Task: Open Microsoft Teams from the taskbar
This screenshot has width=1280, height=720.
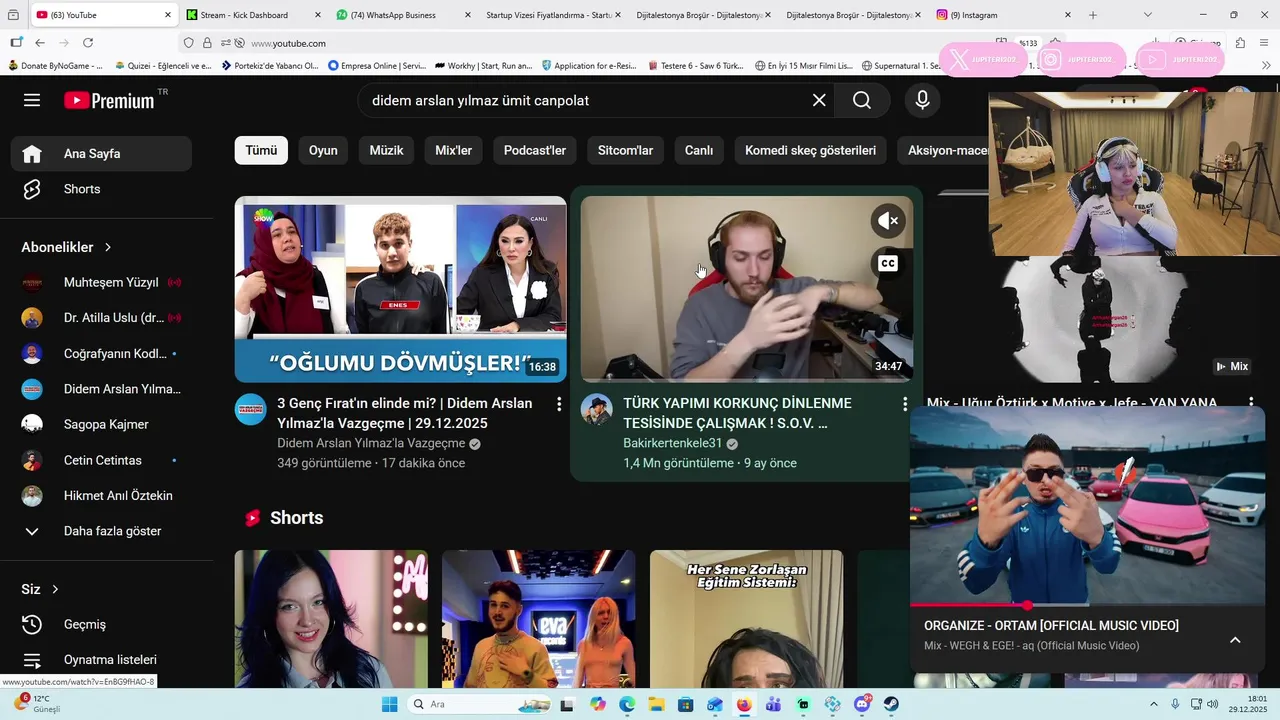Action: 773,704
